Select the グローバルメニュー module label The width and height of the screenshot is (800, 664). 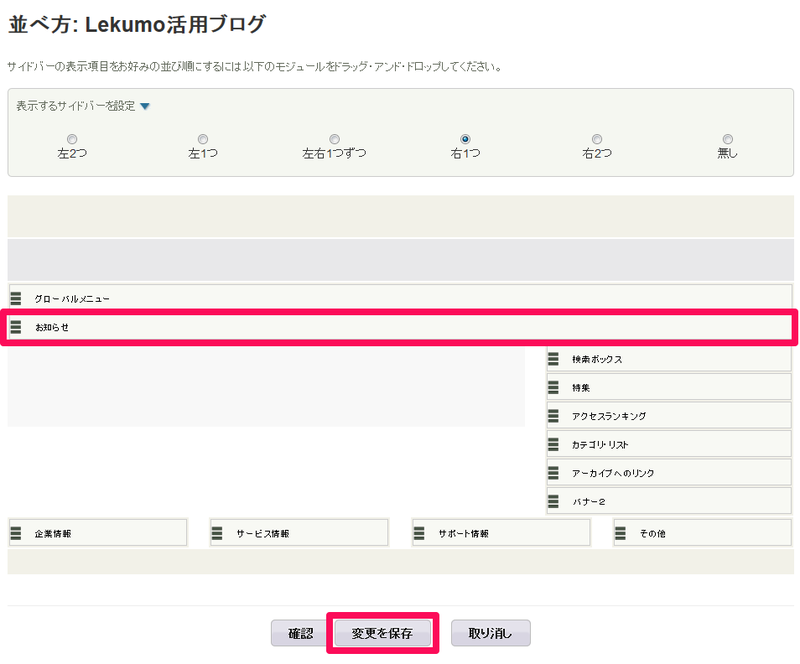[x=72, y=299]
